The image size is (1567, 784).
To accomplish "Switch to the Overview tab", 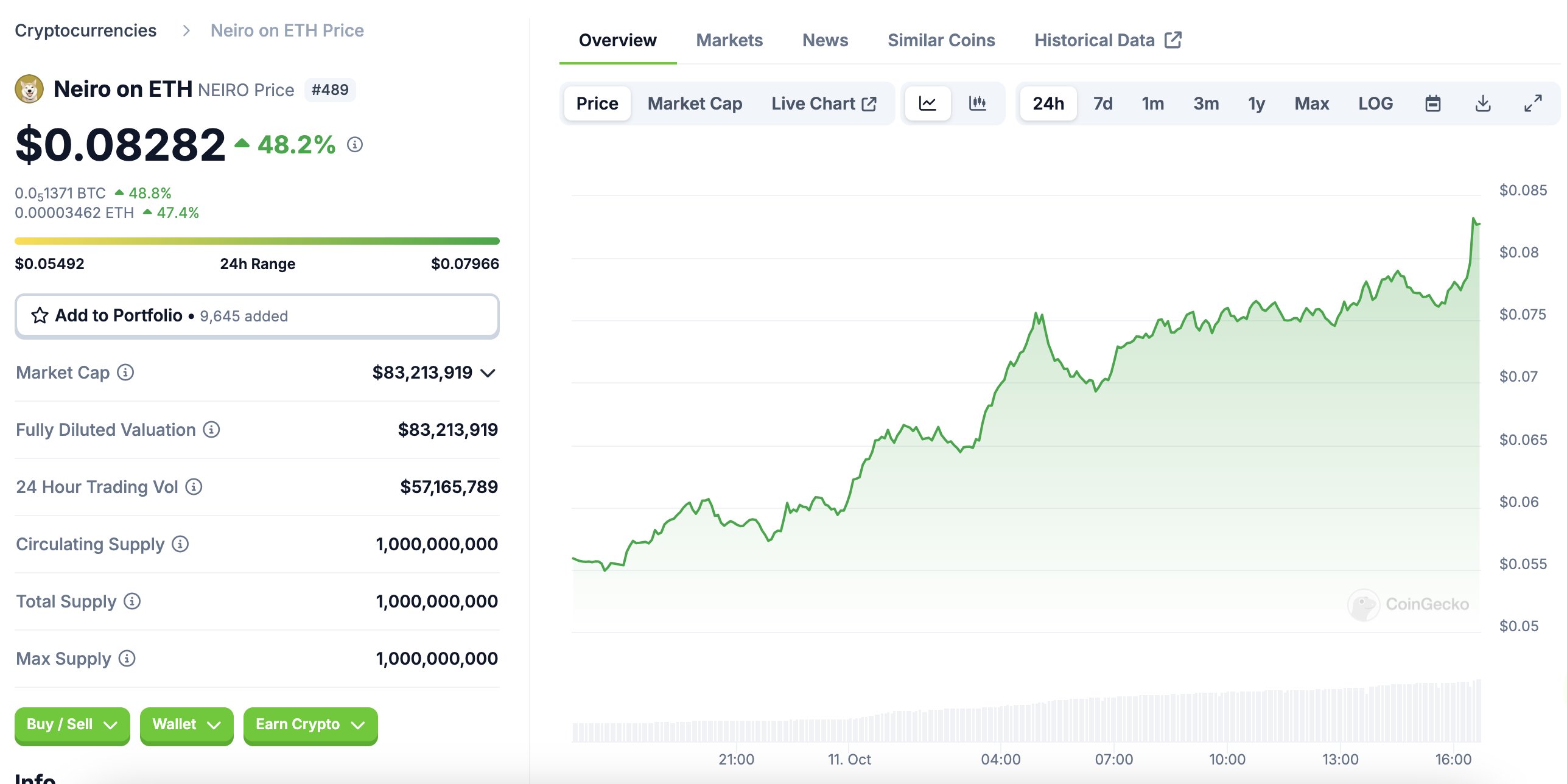I will click(617, 40).
